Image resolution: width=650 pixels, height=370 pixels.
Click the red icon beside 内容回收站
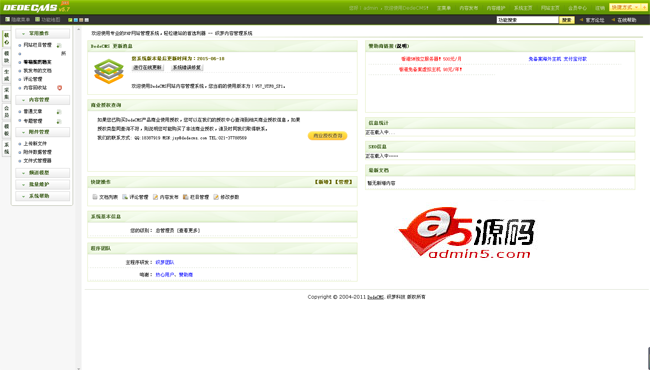(x=59, y=88)
